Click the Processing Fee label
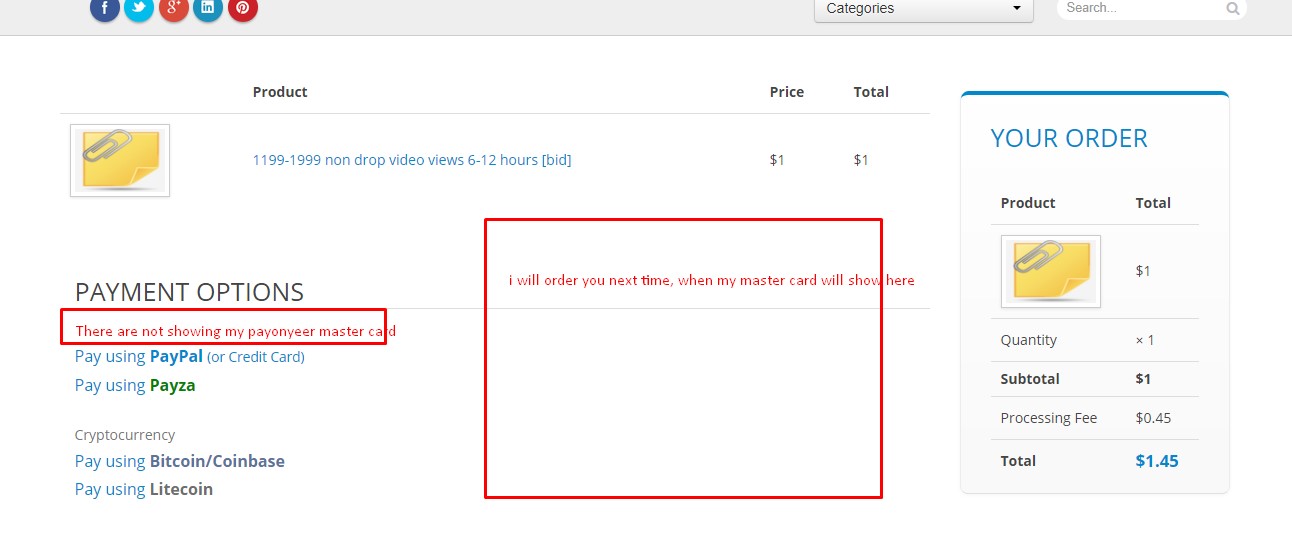Image resolution: width=1292 pixels, height=538 pixels. tap(1049, 418)
